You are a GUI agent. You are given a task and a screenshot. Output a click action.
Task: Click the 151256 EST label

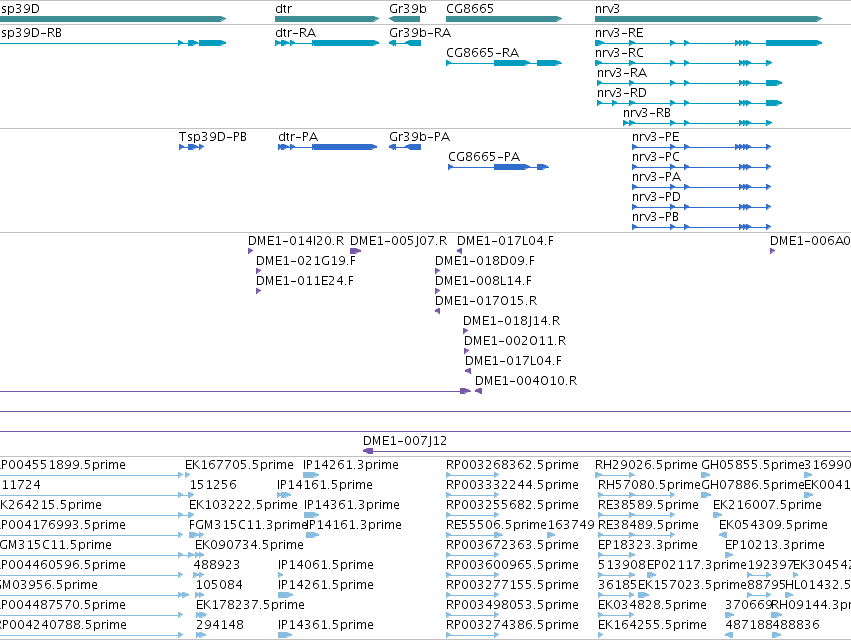click(x=213, y=485)
